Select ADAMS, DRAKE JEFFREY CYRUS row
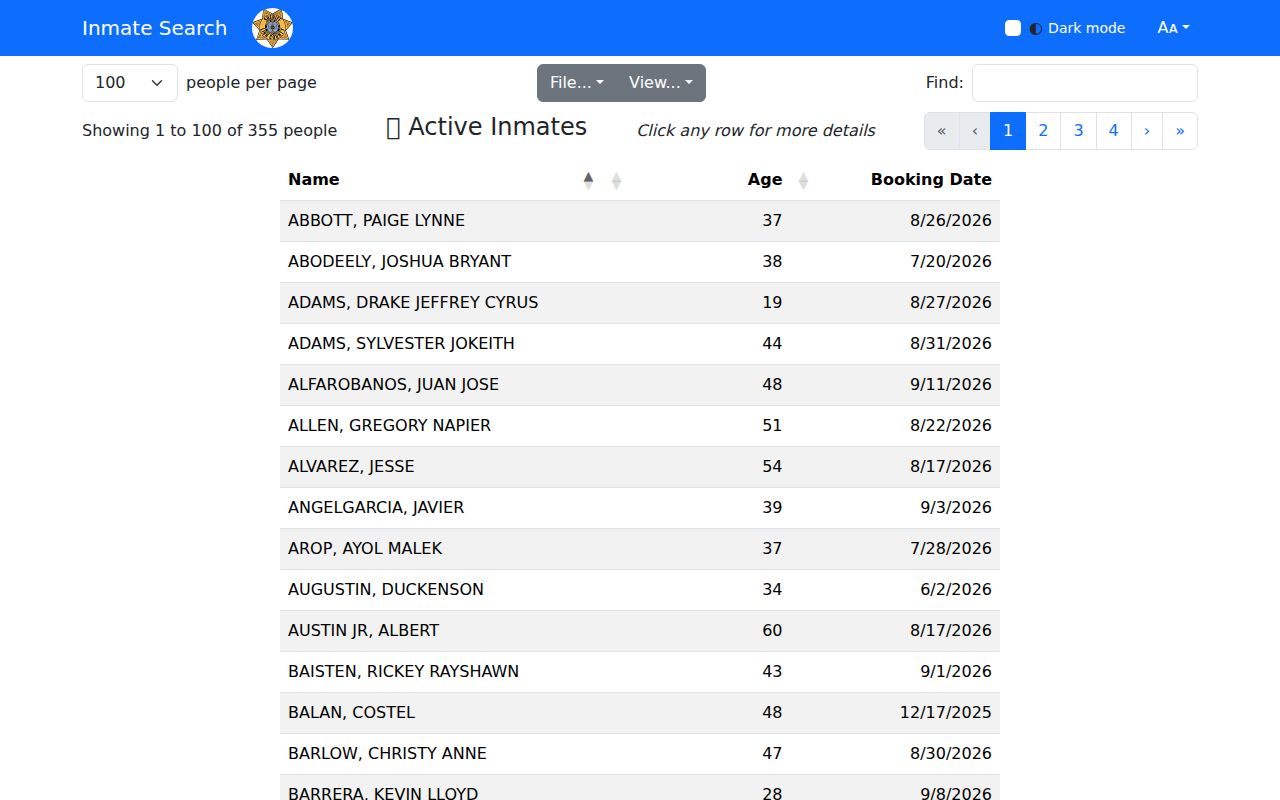 pos(640,303)
